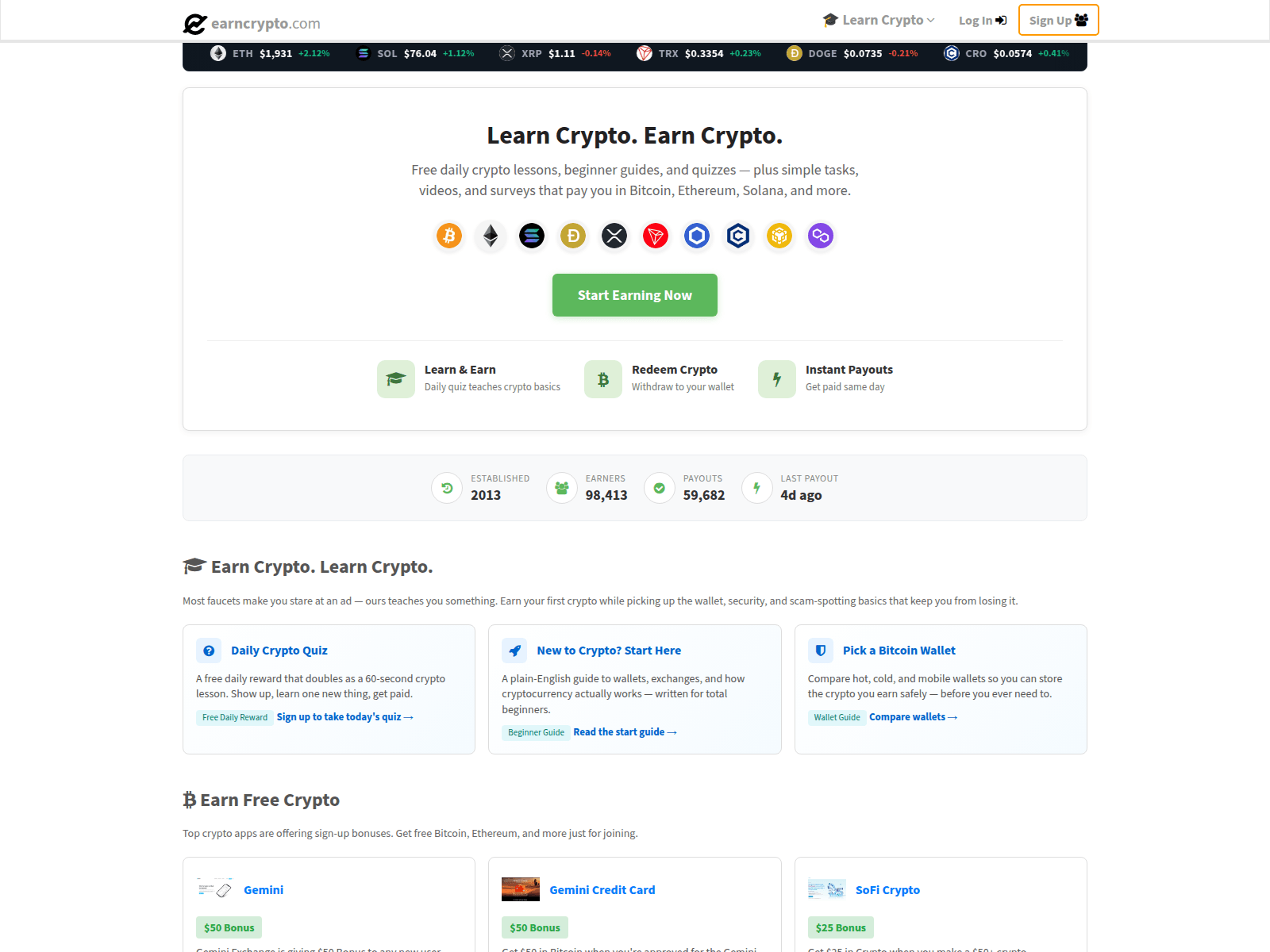This screenshot has width=1270, height=952.
Task: Click the Ethereum coin icon
Action: point(491,236)
